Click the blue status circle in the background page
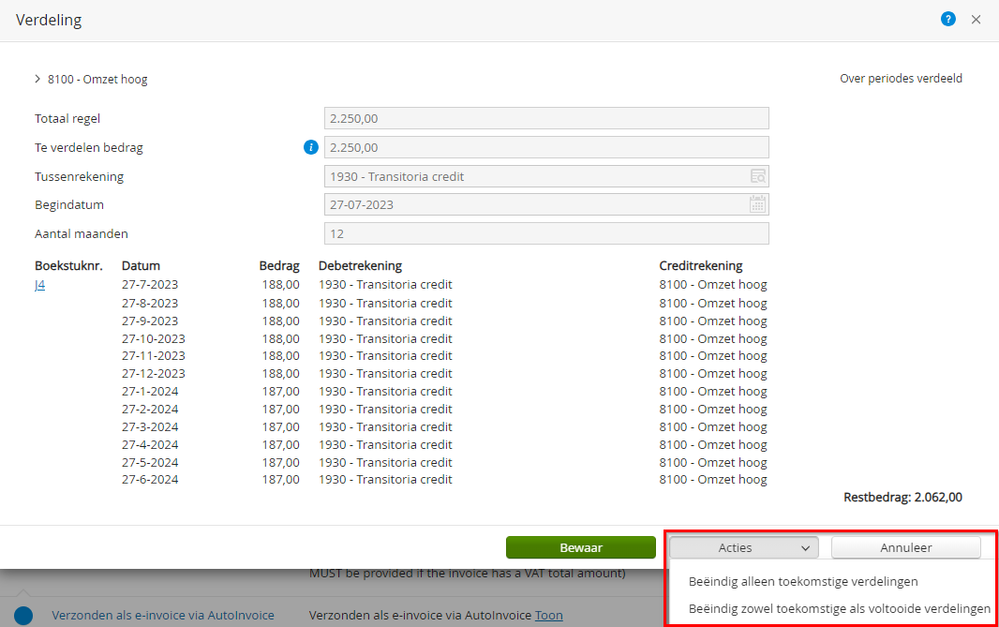 click(x=24, y=616)
